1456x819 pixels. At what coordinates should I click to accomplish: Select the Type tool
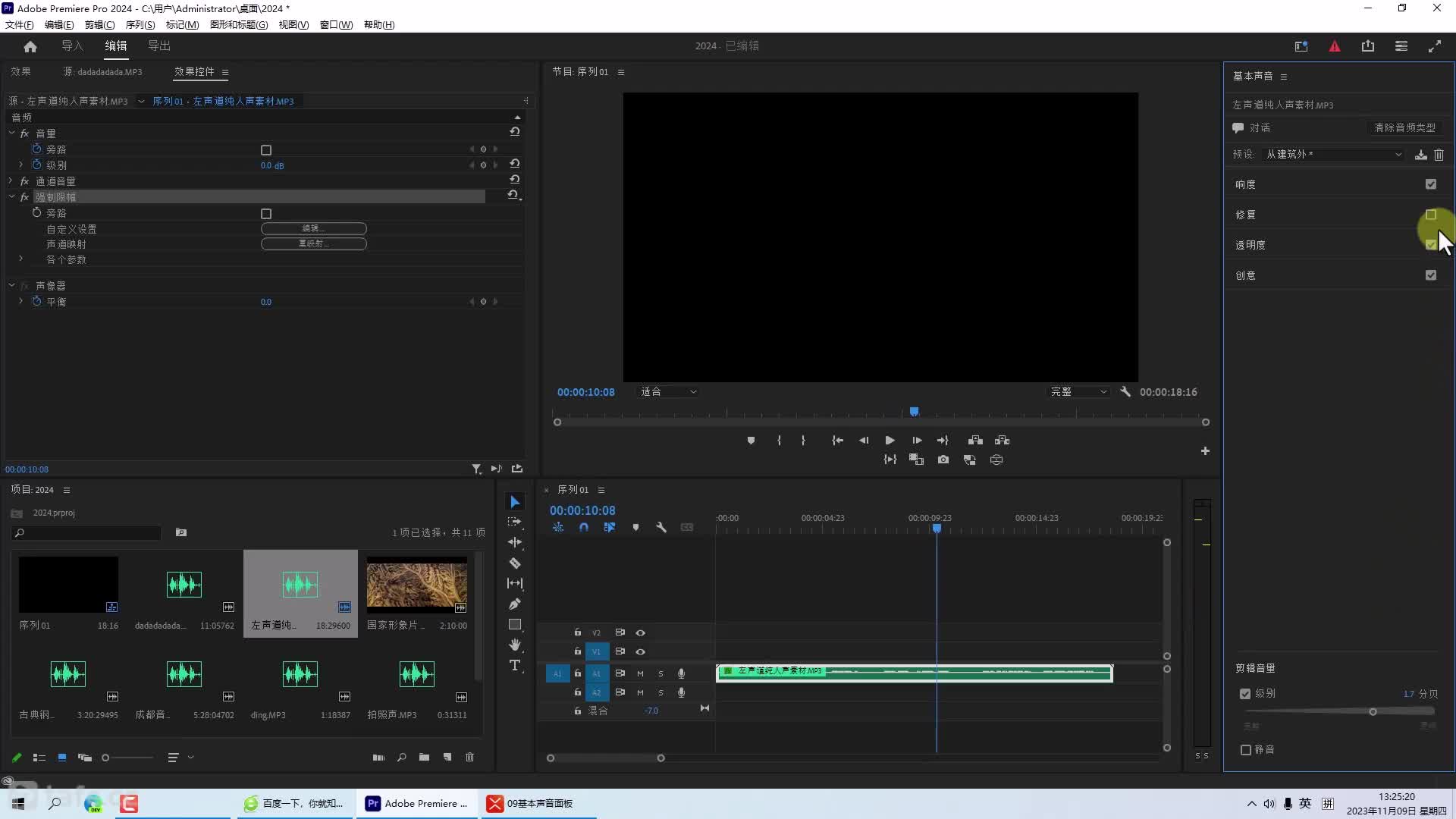(x=515, y=665)
